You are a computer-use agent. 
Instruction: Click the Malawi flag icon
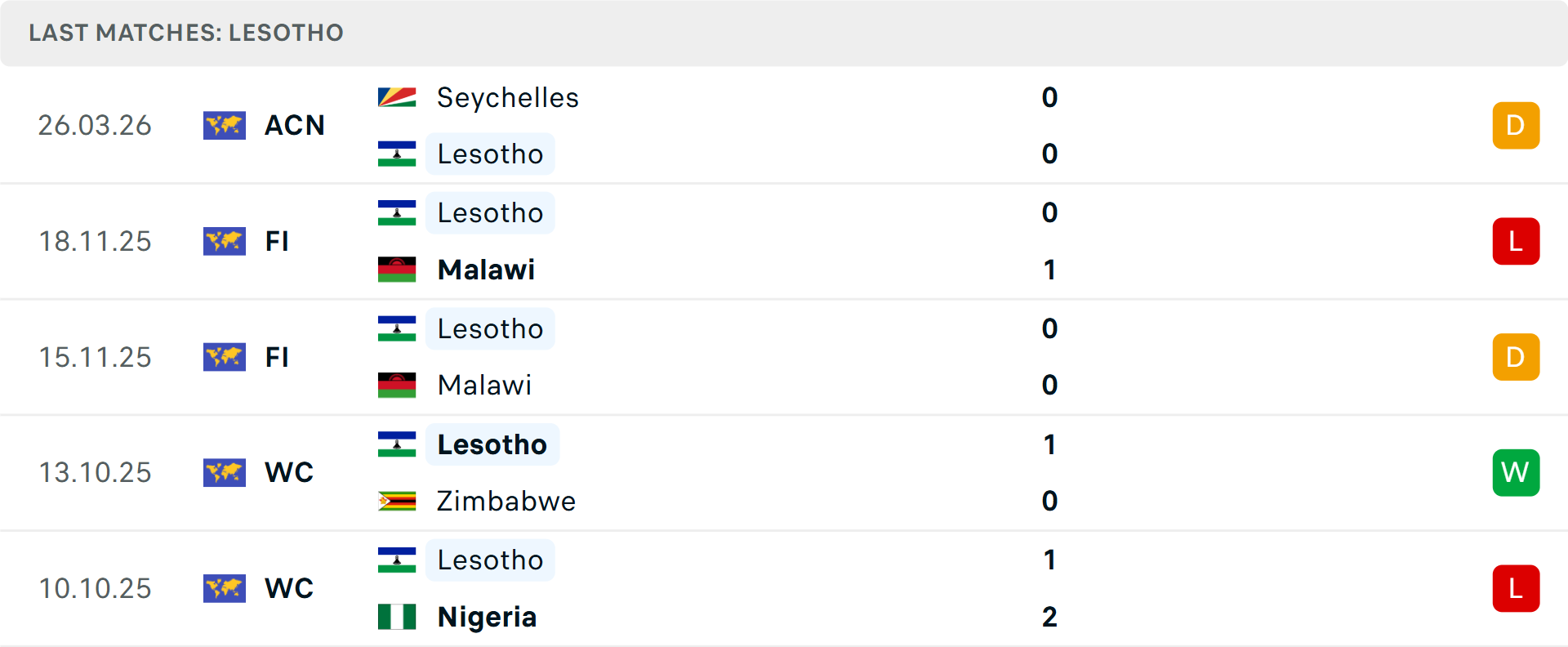click(x=397, y=270)
